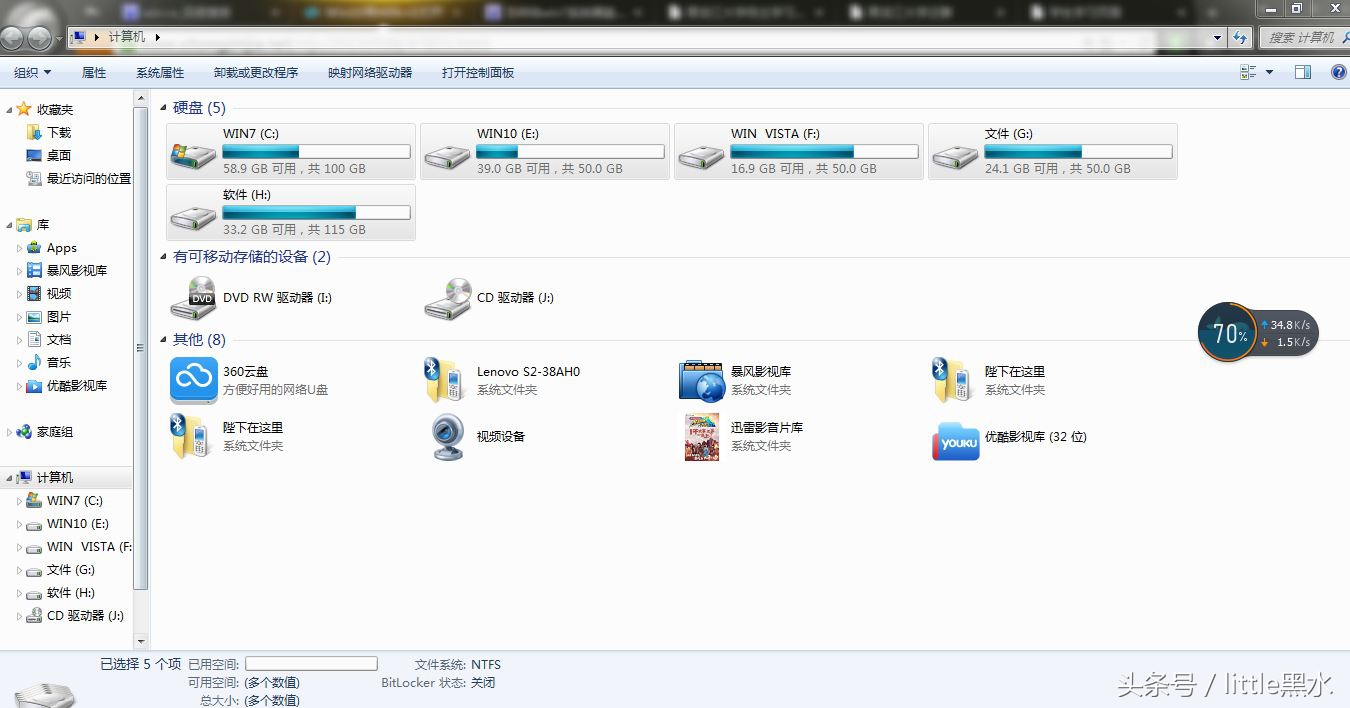Open the Lenovo S2-38AH0 Bluetooth folder icon

click(x=443, y=380)
